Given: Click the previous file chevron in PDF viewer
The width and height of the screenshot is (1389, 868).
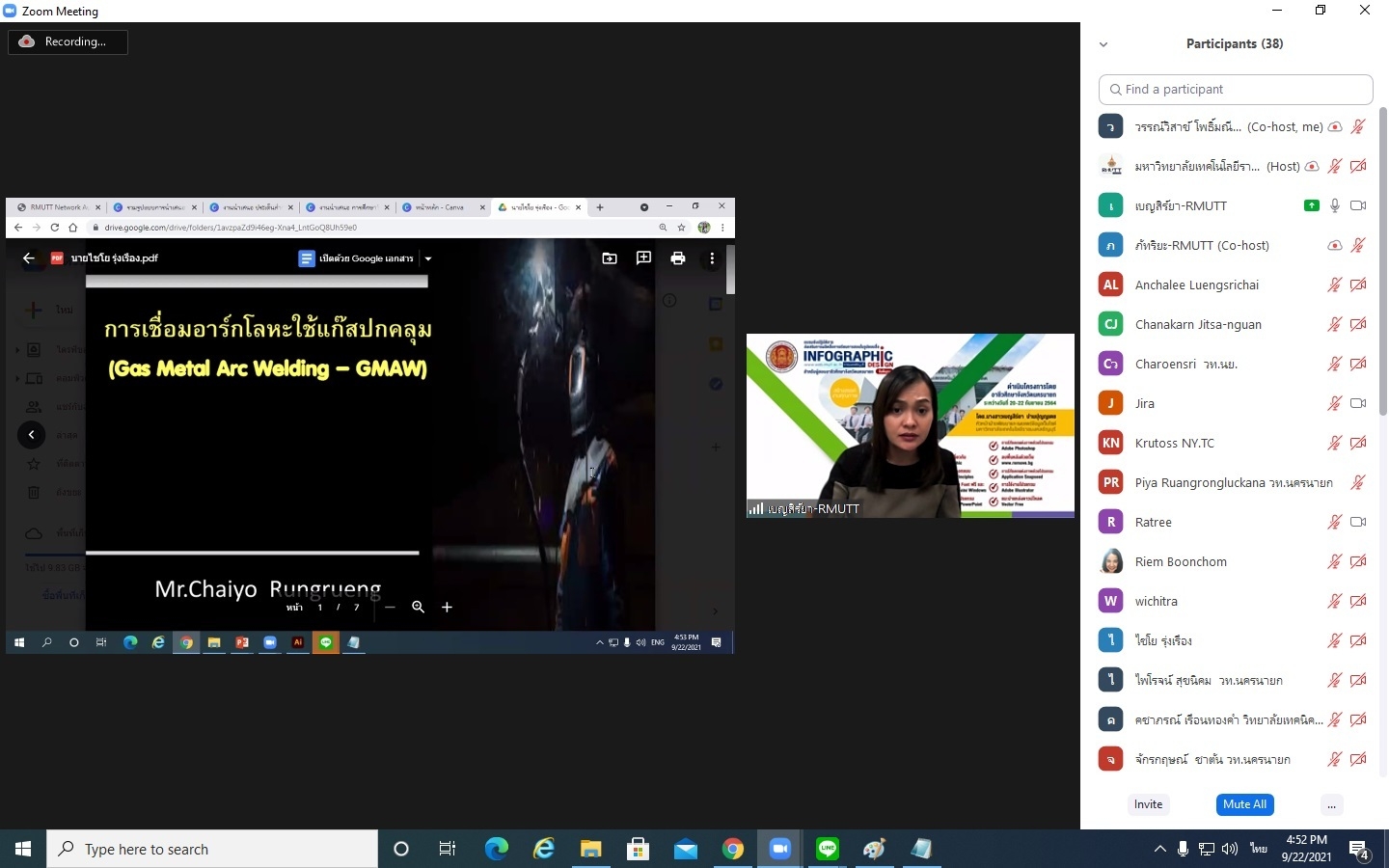Looking at the screenshot, I should click(x=31, y=434).
